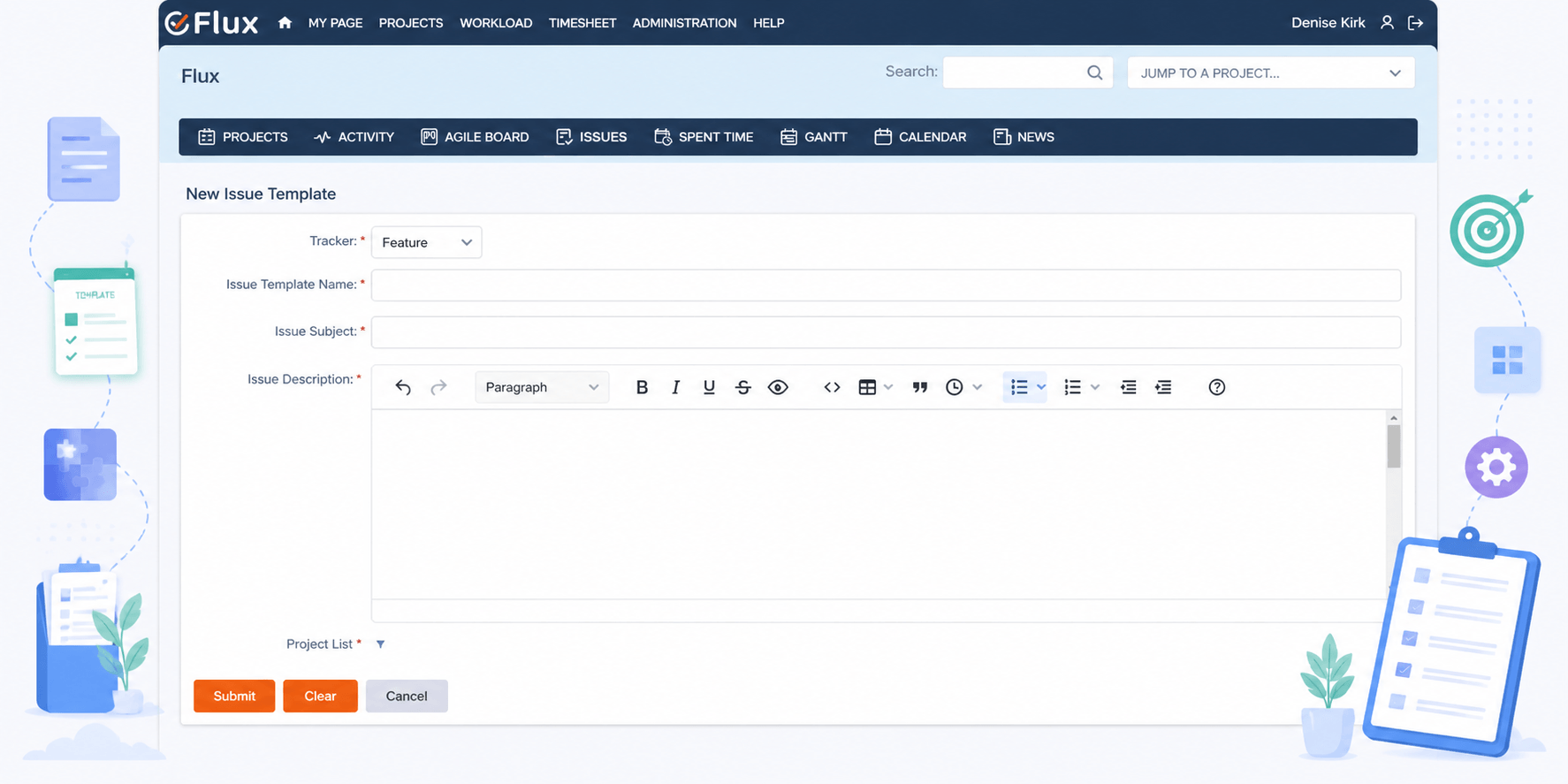
Task: Open the Tracker dropdown showing Feature
Action: pyautogui.click(x=426, y=242)
